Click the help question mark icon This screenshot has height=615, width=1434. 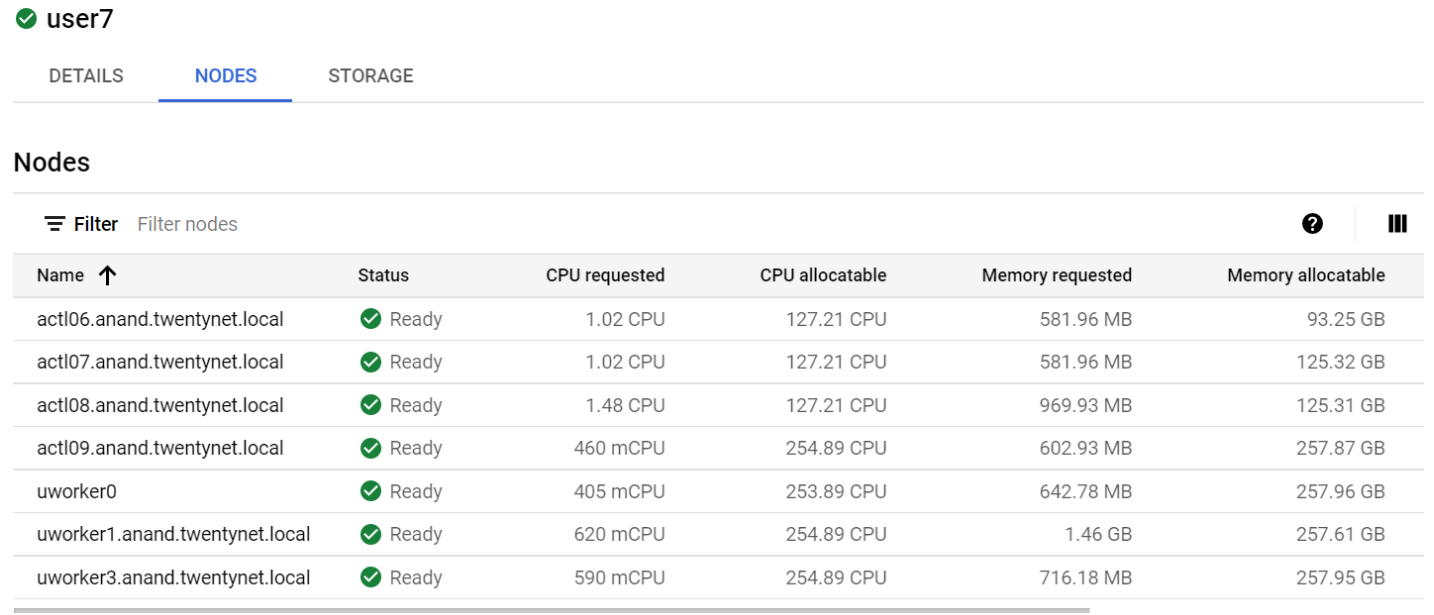(x=1312, y=224)
